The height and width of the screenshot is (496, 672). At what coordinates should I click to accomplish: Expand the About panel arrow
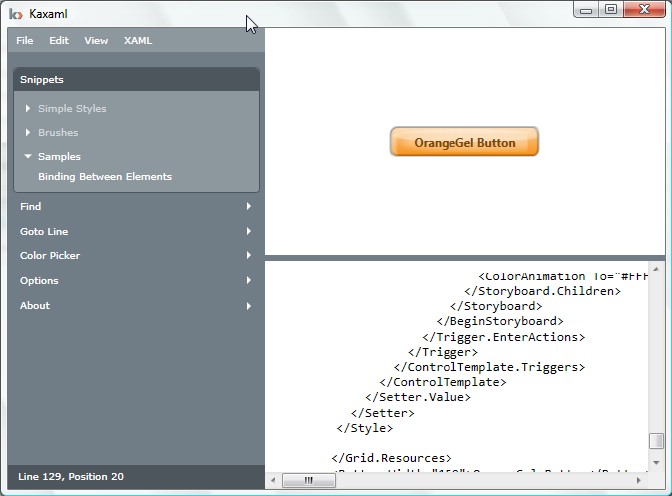pos(249,306)
